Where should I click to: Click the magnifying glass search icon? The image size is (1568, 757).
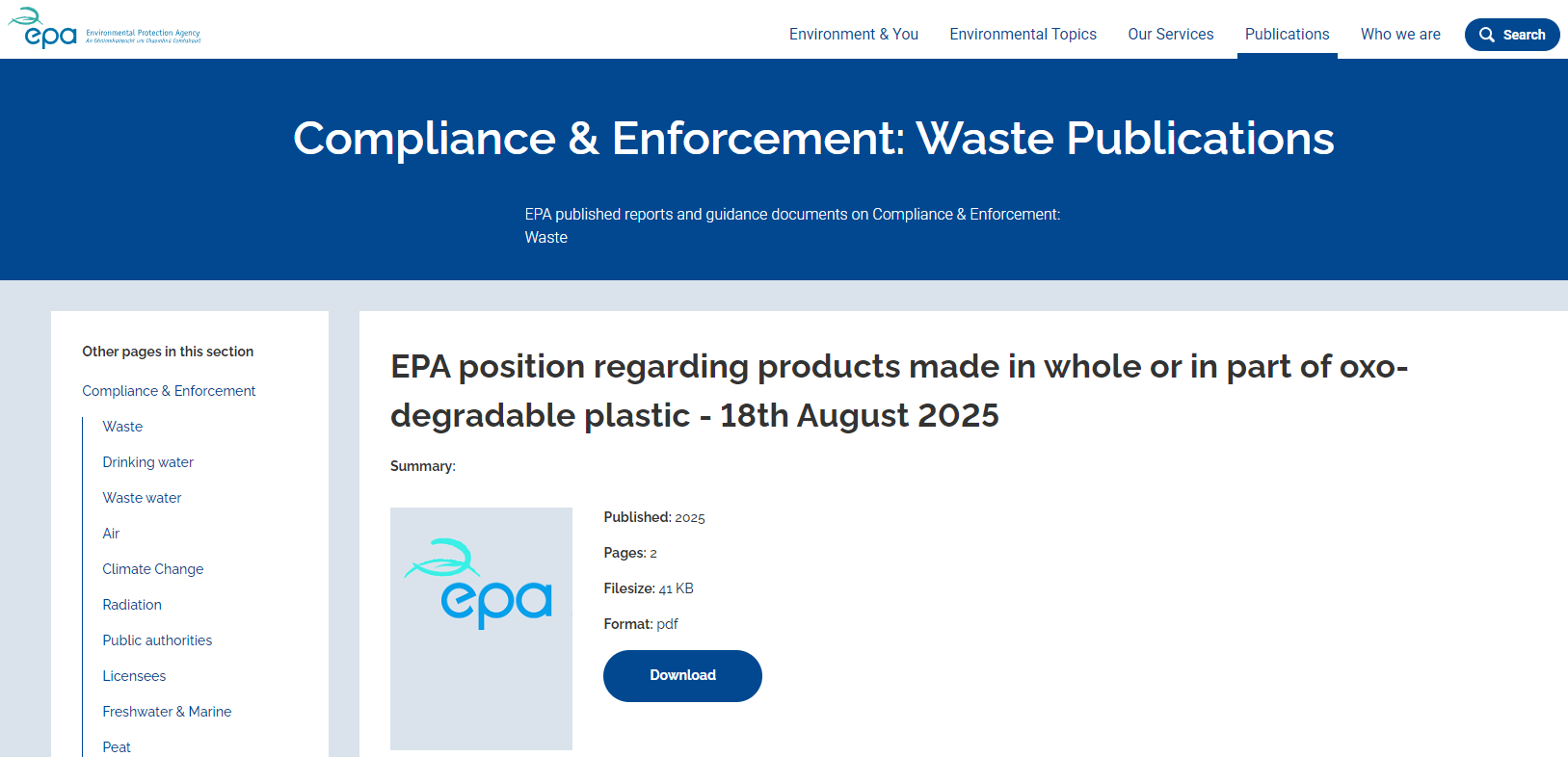pos(1487,35)
